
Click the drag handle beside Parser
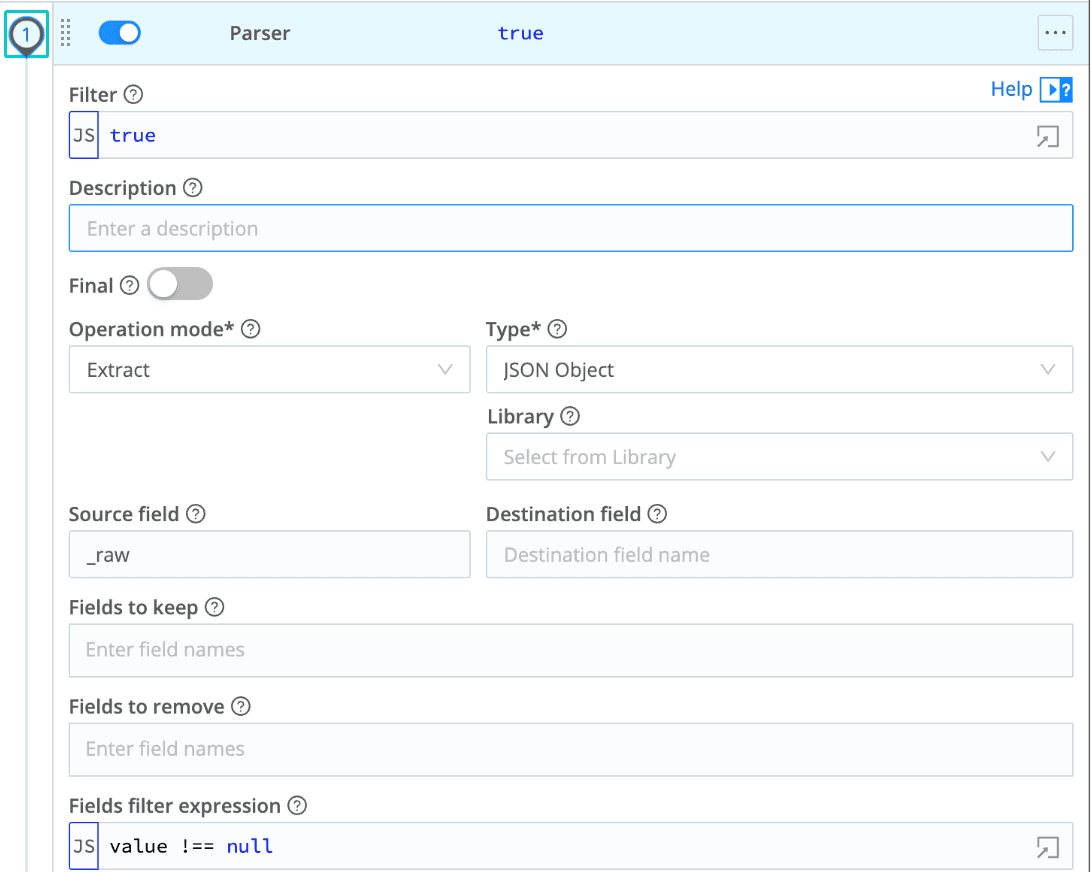tap(66, 33)
